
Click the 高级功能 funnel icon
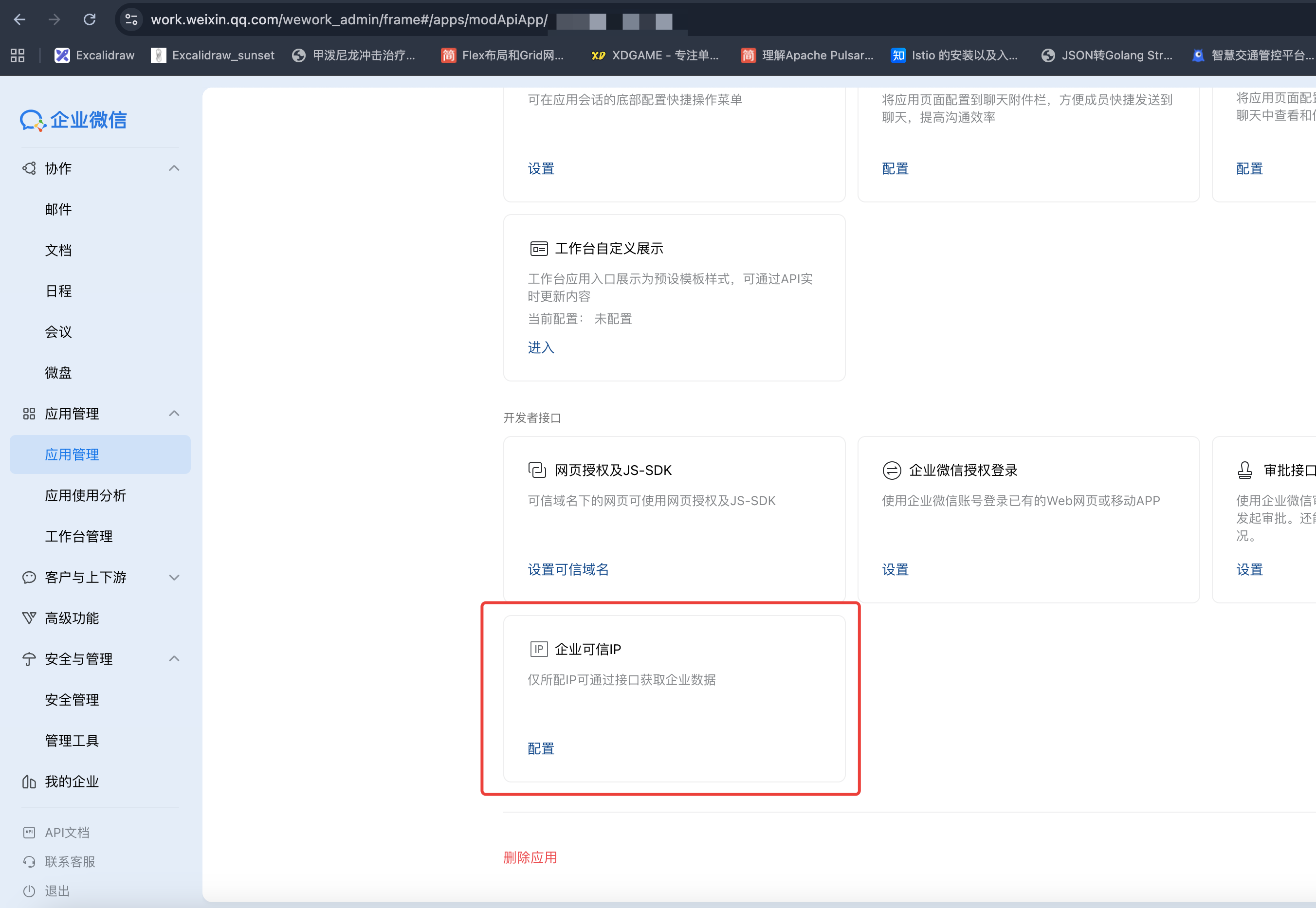click(x=29, y=618)
